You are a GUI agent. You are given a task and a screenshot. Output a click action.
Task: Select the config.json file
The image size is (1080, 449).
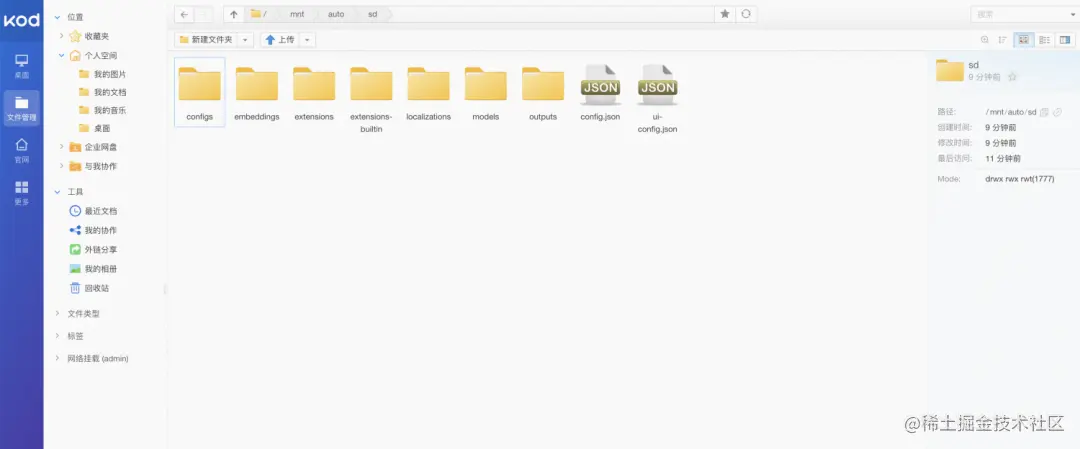[x=600, y=92]
